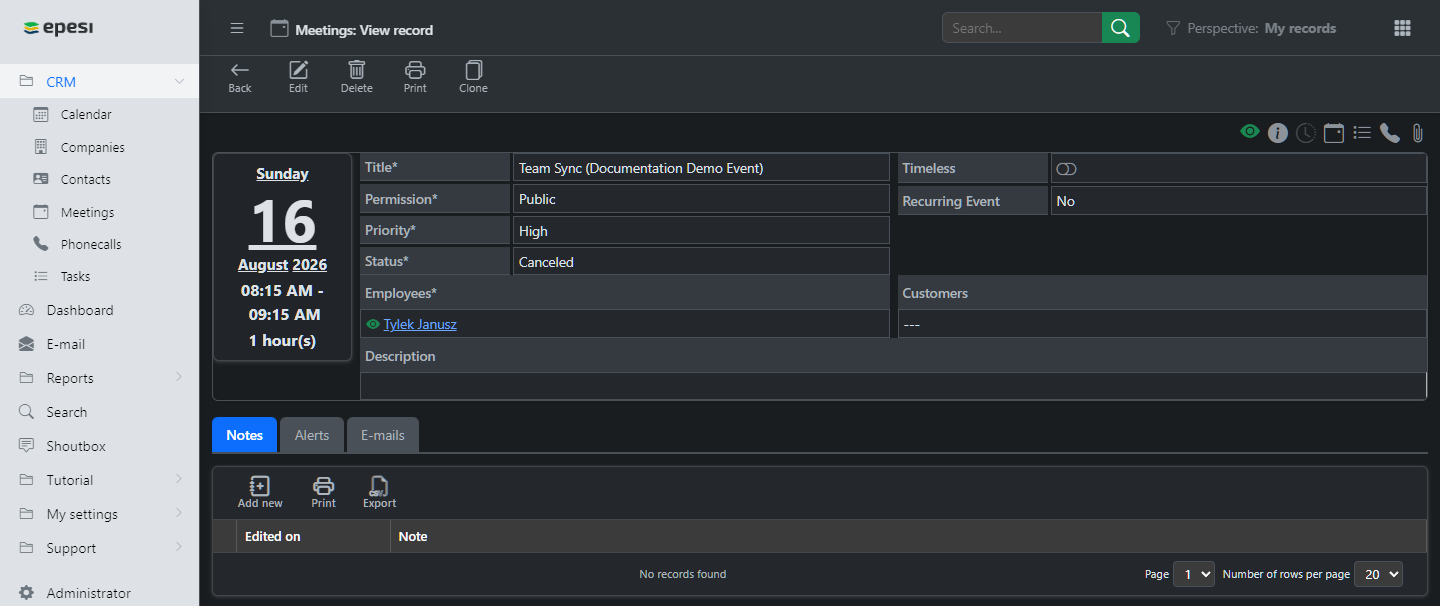This screenshot has width=1440, height=606.
Task: Edit this meeting record
Action: (x=298, y=77)
